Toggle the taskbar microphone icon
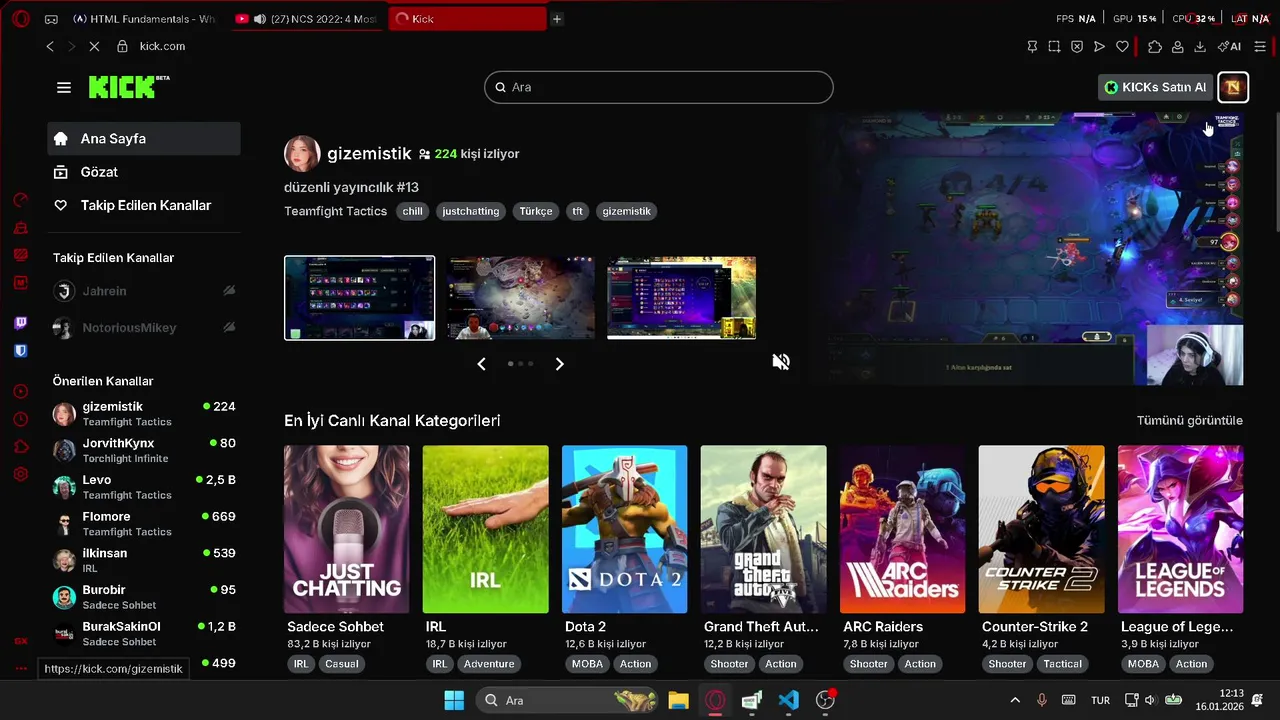The height and width of the screenshot is (720, 1280). (1041, 700)
